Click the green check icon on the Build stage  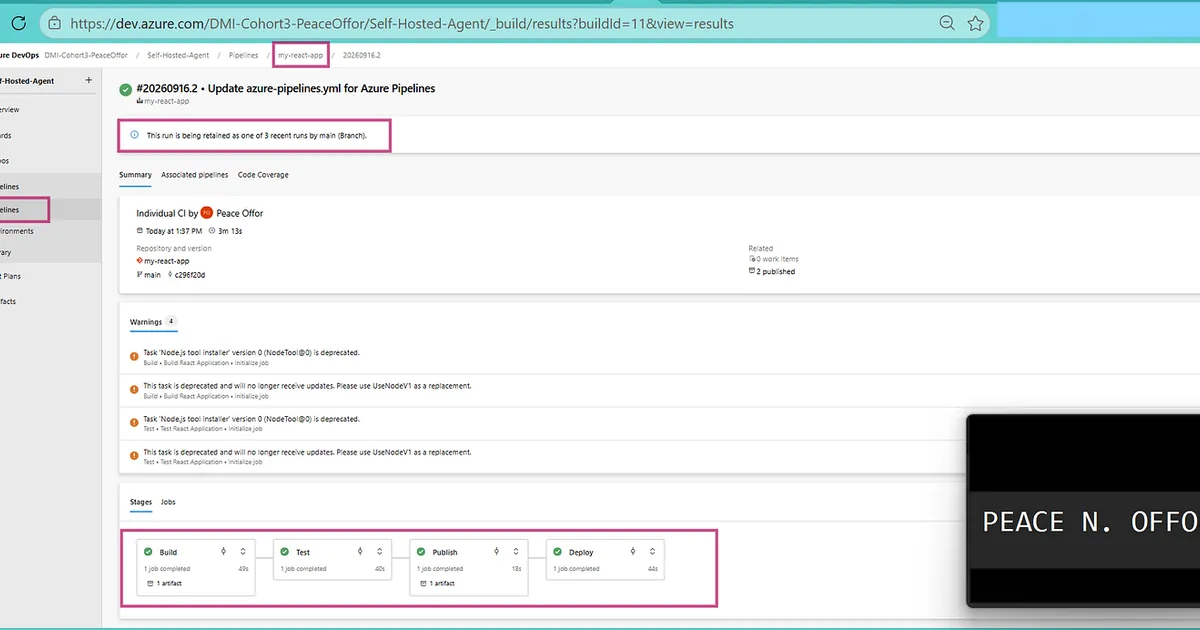tap(148, 552)
